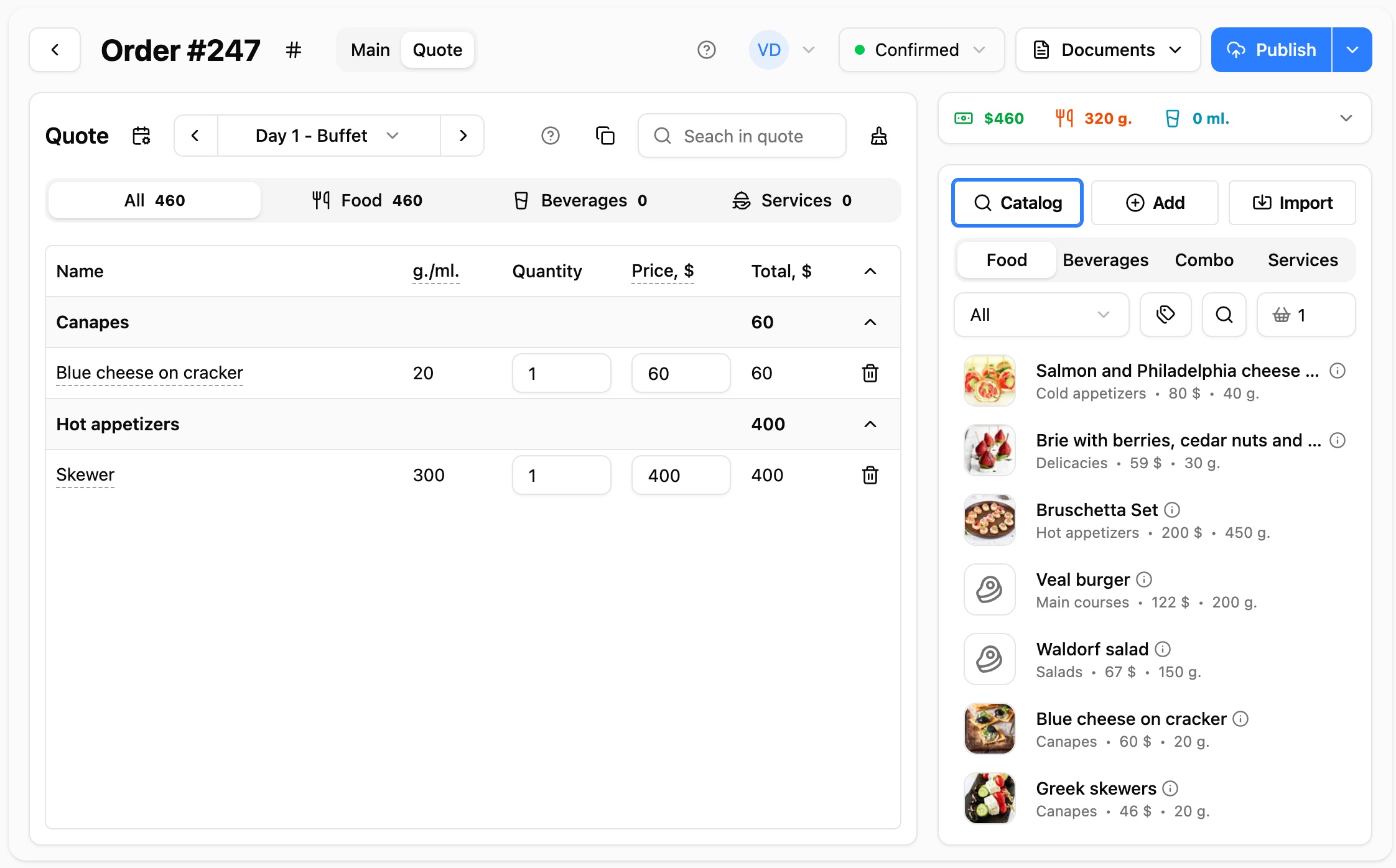Collapse the Canapes section
Image resolution: width=1396 pixels, height=868 pixels.
tap(870, 322)
